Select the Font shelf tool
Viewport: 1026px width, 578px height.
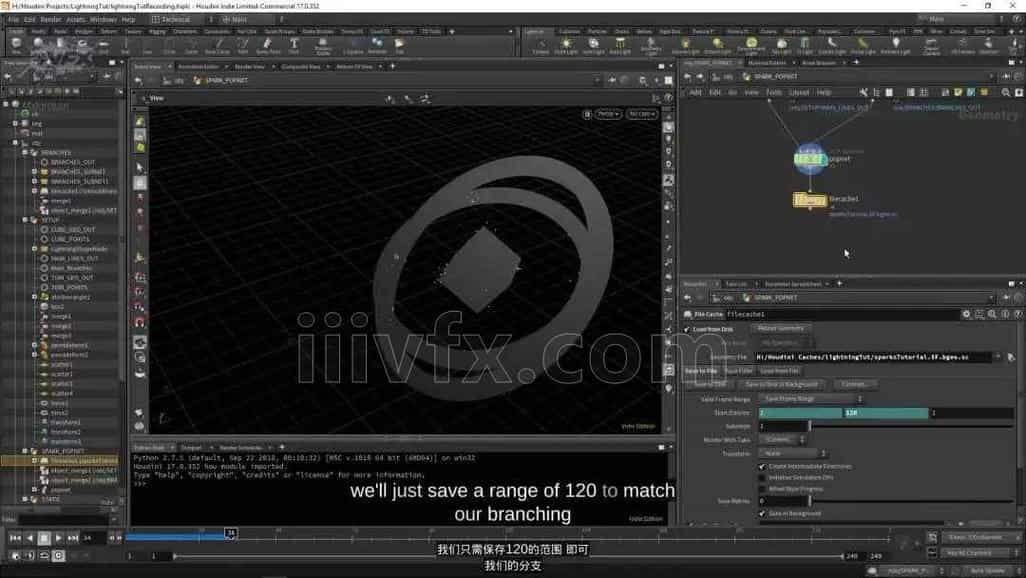(294, 45)
